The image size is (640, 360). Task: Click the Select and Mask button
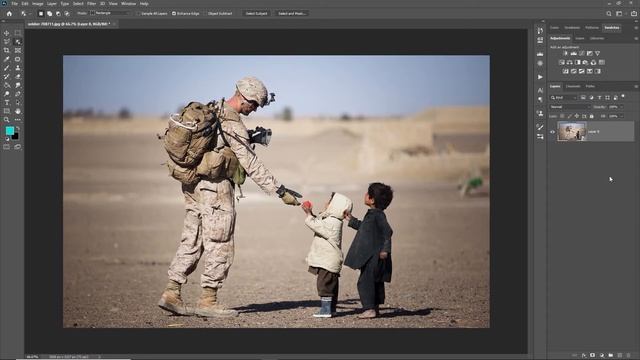tap(292, 13)
